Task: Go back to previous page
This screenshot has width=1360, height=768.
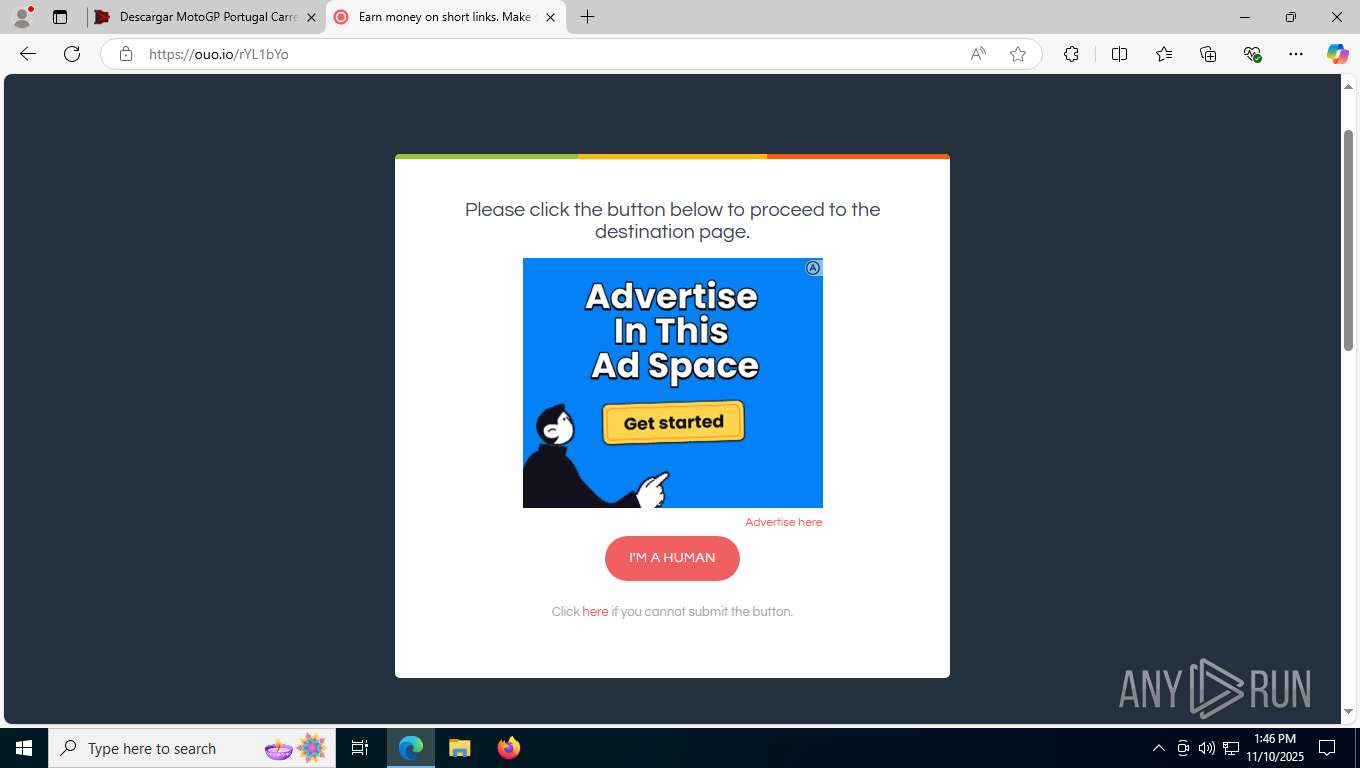Action: tap(28, 54)
